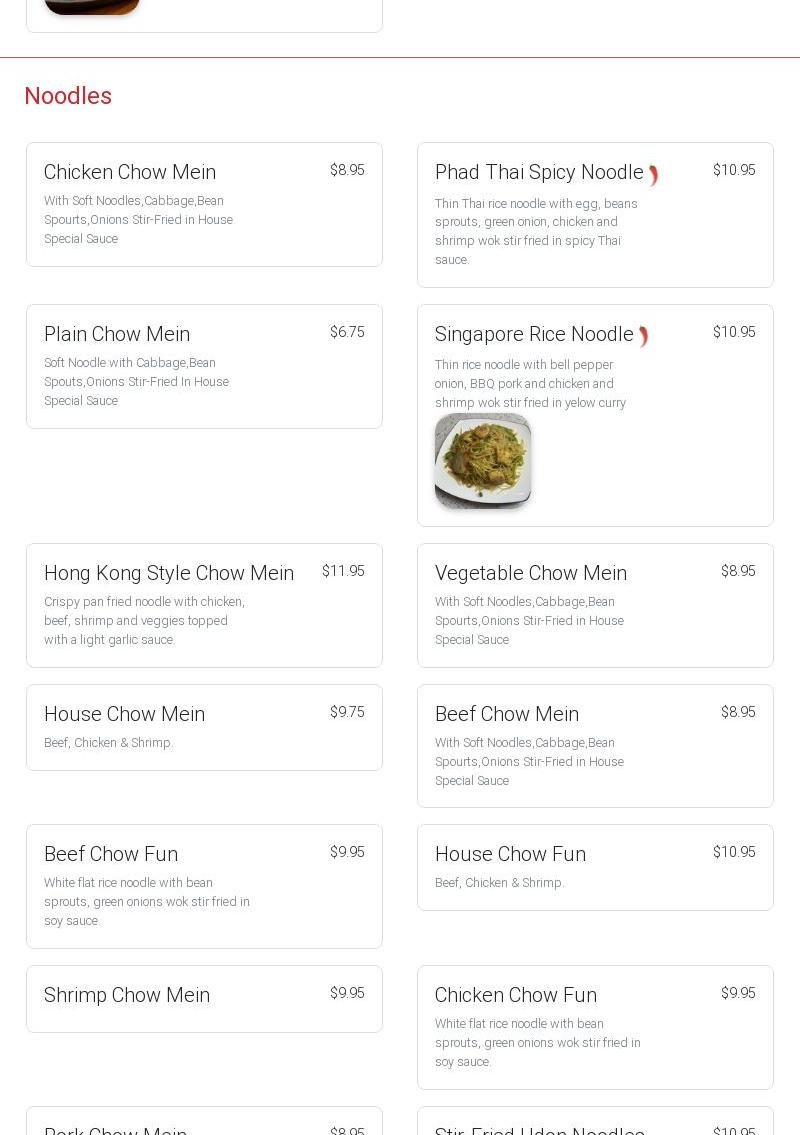
Task: Click the $11.95 price for Hong Kong Chow Mein
Action: [x=343, y=571]
